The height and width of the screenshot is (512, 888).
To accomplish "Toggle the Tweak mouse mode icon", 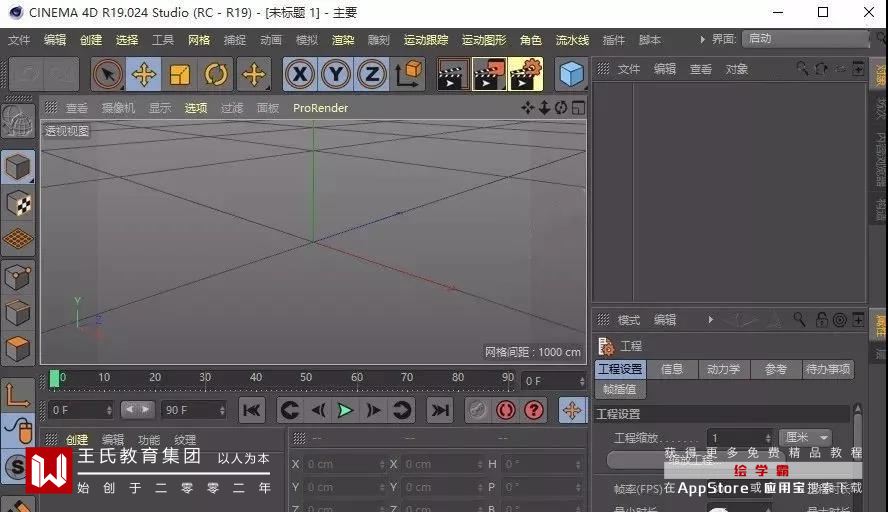I will tap(18, 430).
